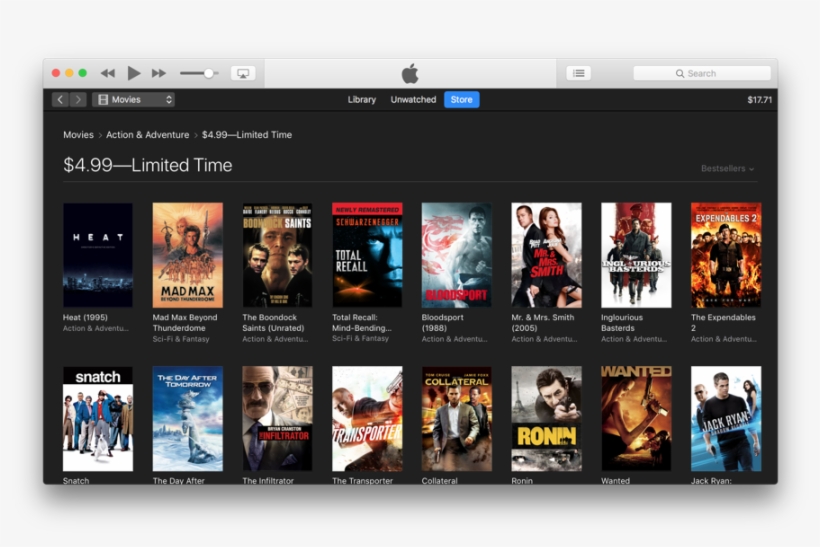Screen dimensions: 820x547
Task: Open the Mr. & Mrs. Smith poster
Action: (546, 255)
